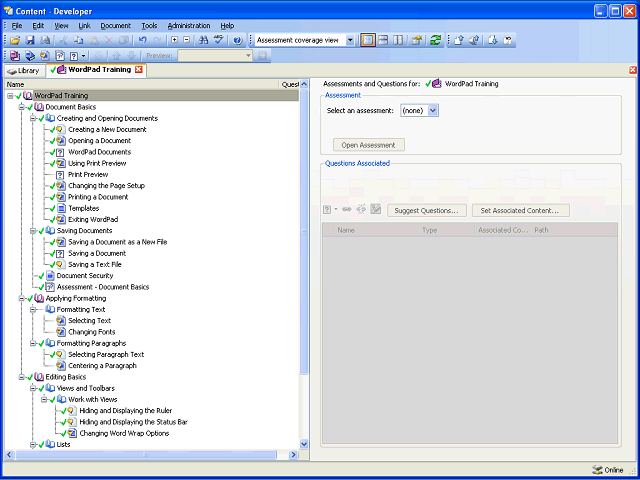
Task: Select the Document Security item
Action: click(x=85, y=276)
